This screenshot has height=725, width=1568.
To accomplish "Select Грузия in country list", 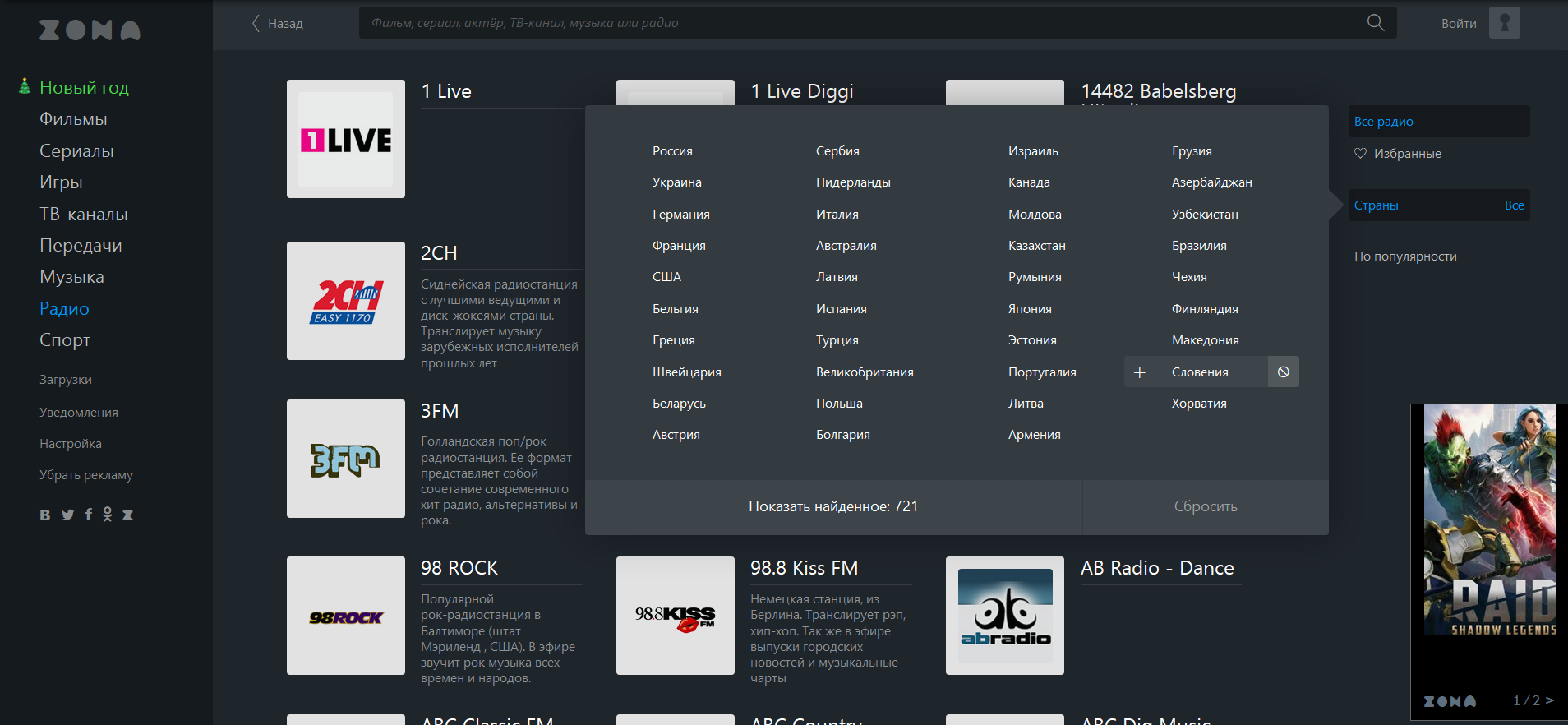I will [1192, 151].
